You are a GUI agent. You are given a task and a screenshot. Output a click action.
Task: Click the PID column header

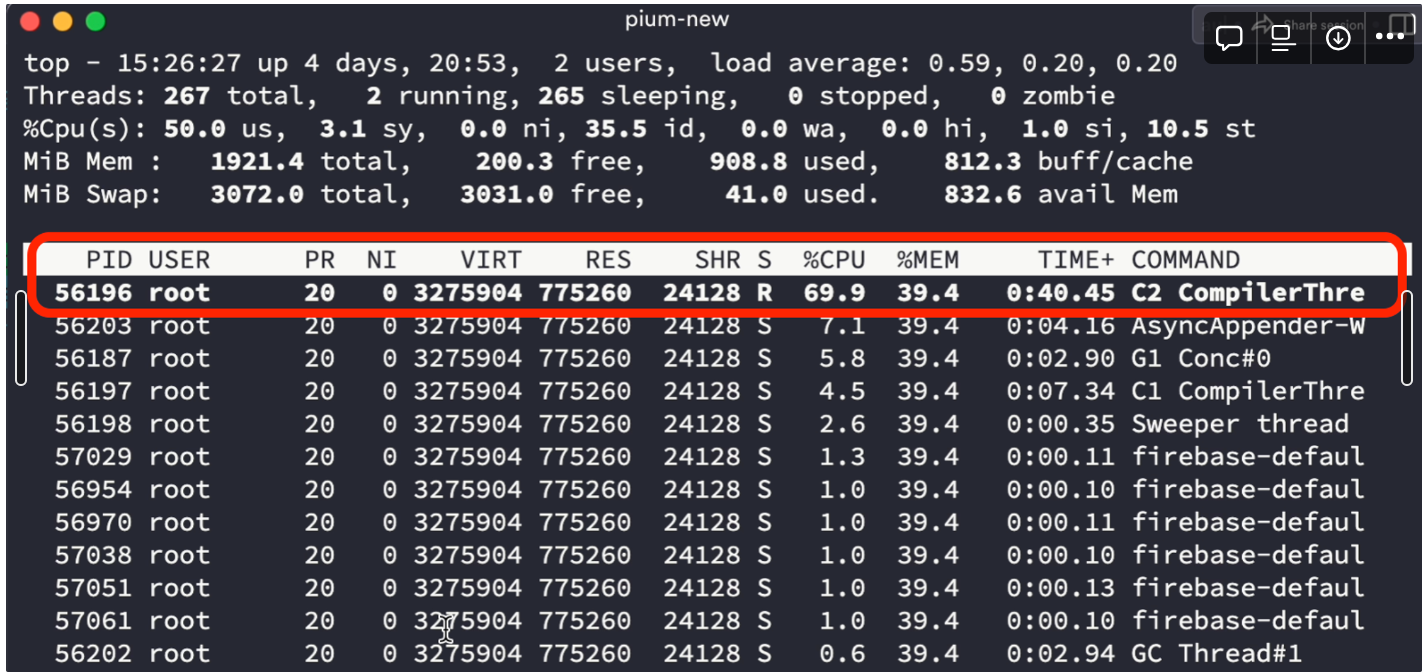pyautogui.click(x=109, y=260)
